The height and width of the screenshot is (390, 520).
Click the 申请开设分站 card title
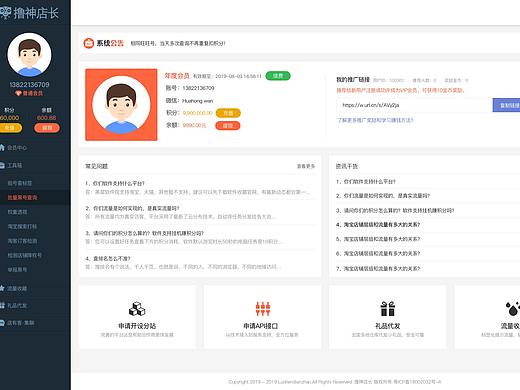tap(137, 326)
